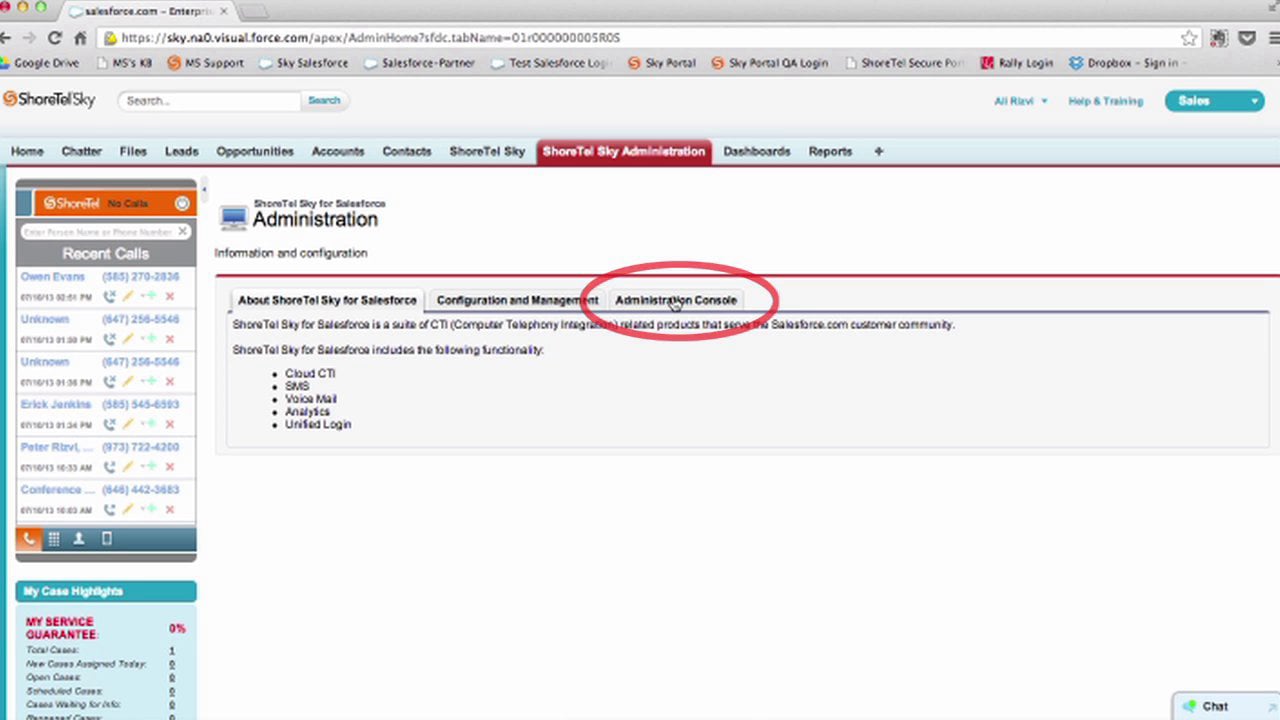Open the Owen Evans contact link
This screenshot has width=1280, height=720.
(53, 277)
